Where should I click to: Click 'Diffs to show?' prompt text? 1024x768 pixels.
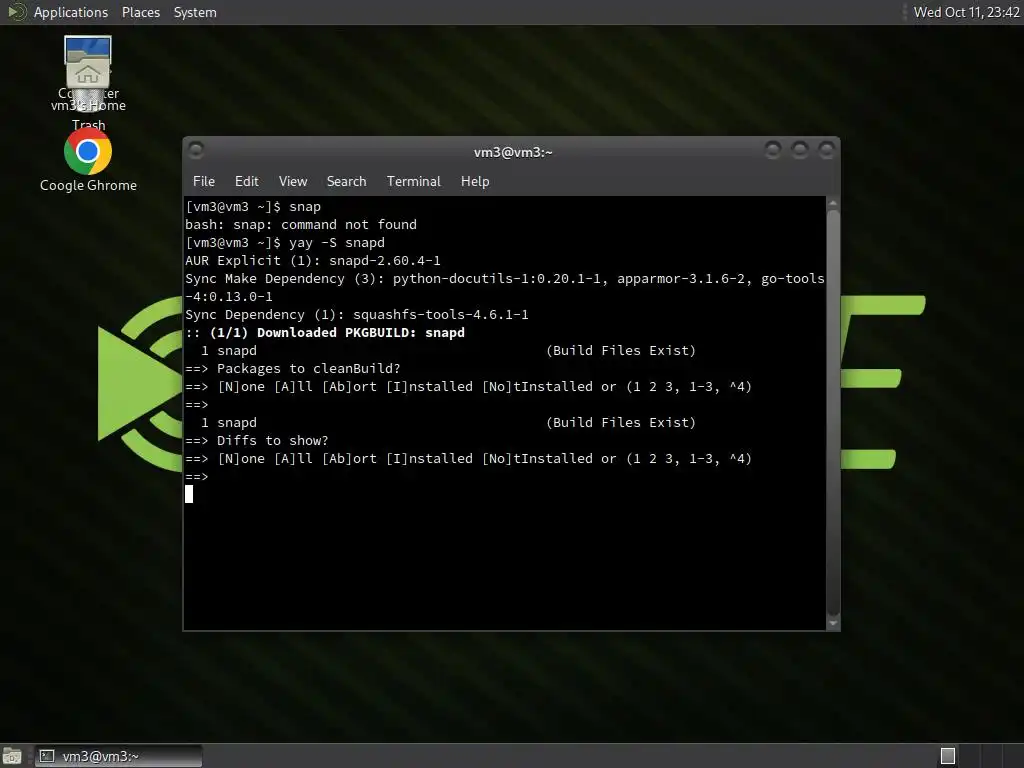coord(272,441)
